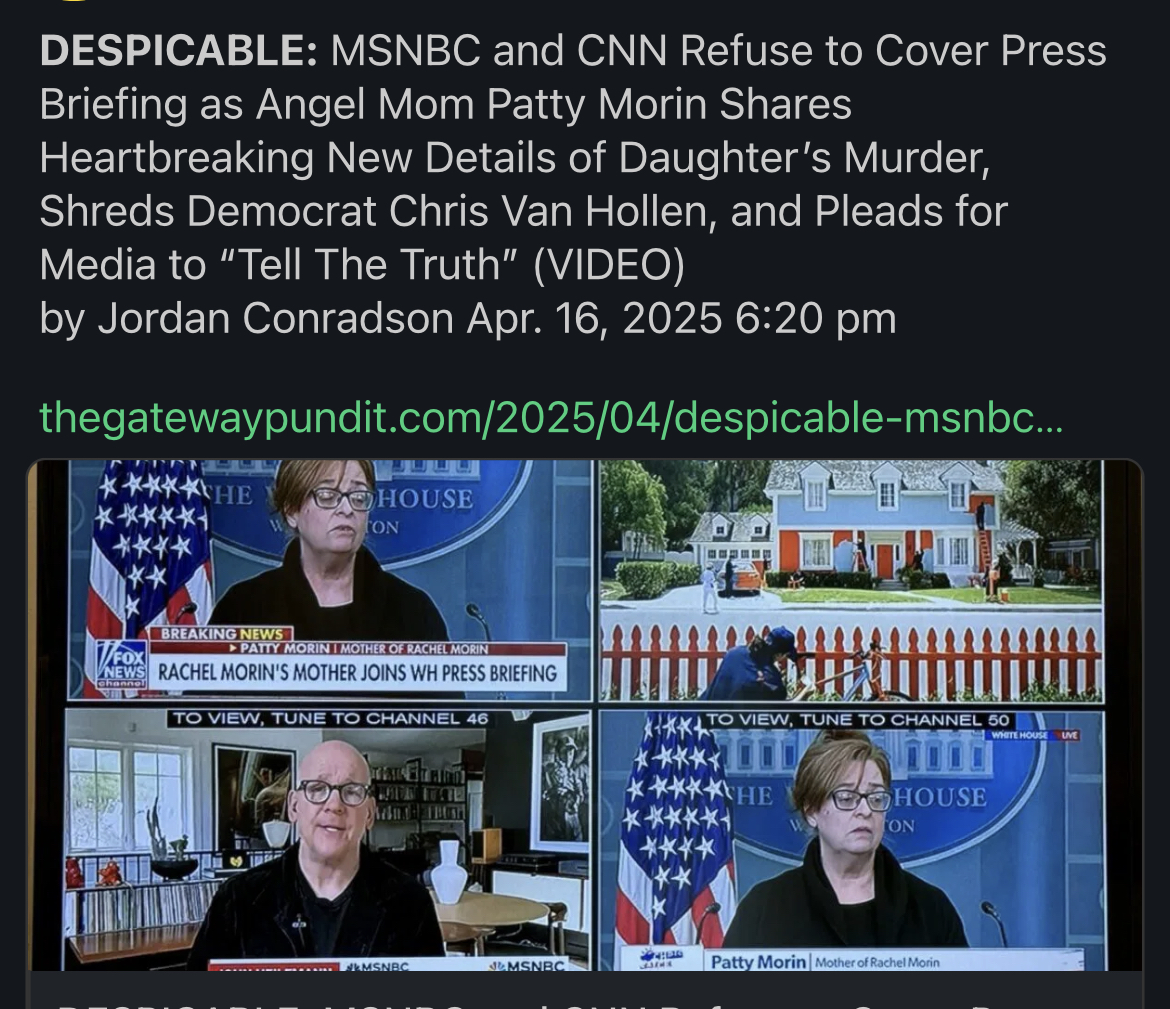Open the MSNBC panel with man in glasses
This screenshot has height=1009, width=1170.
pyautogui.click(x=327, y=840)
